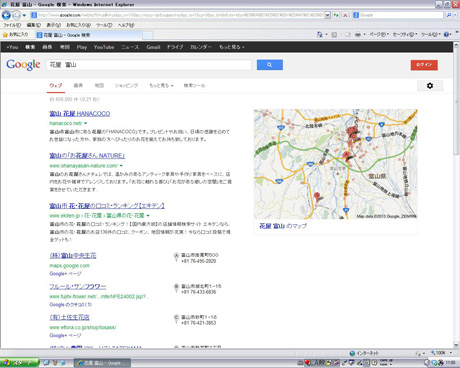Open カレンダー in the Google black bar
Viewport: 460px width, 368px height.
pyautogui.click(x=201, y=47)
